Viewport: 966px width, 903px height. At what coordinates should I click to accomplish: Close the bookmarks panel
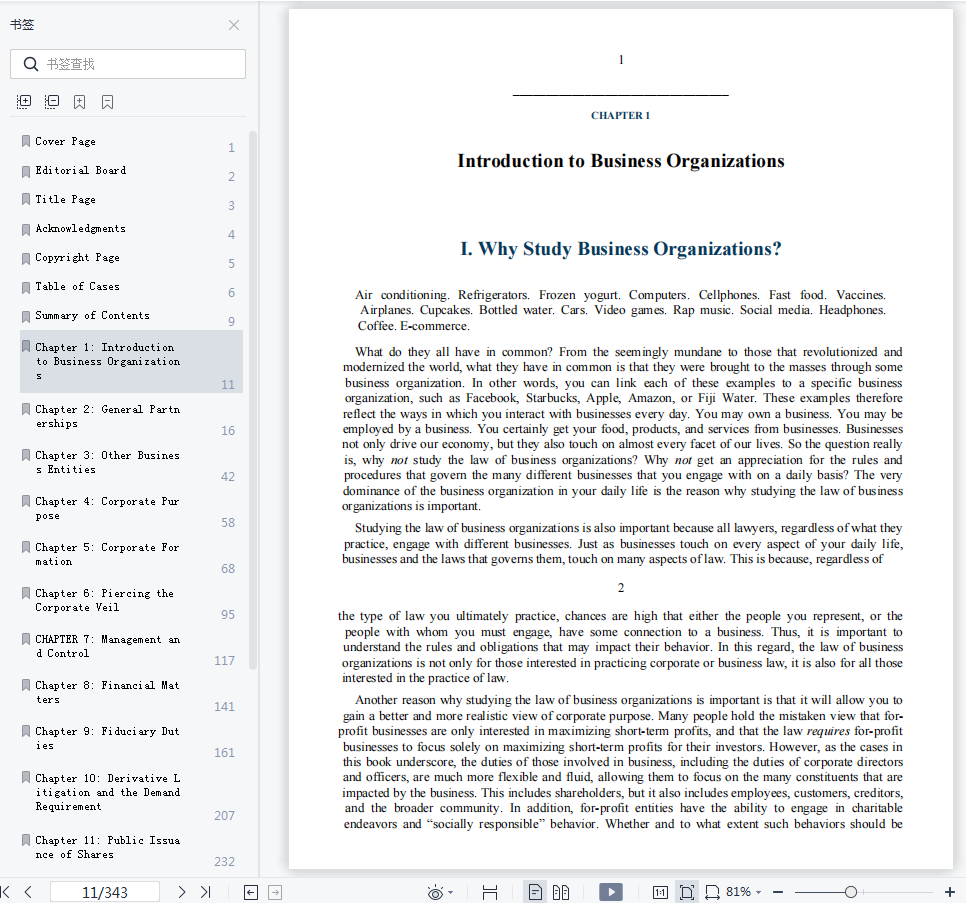pyautogui.click(x=233, y=25)
